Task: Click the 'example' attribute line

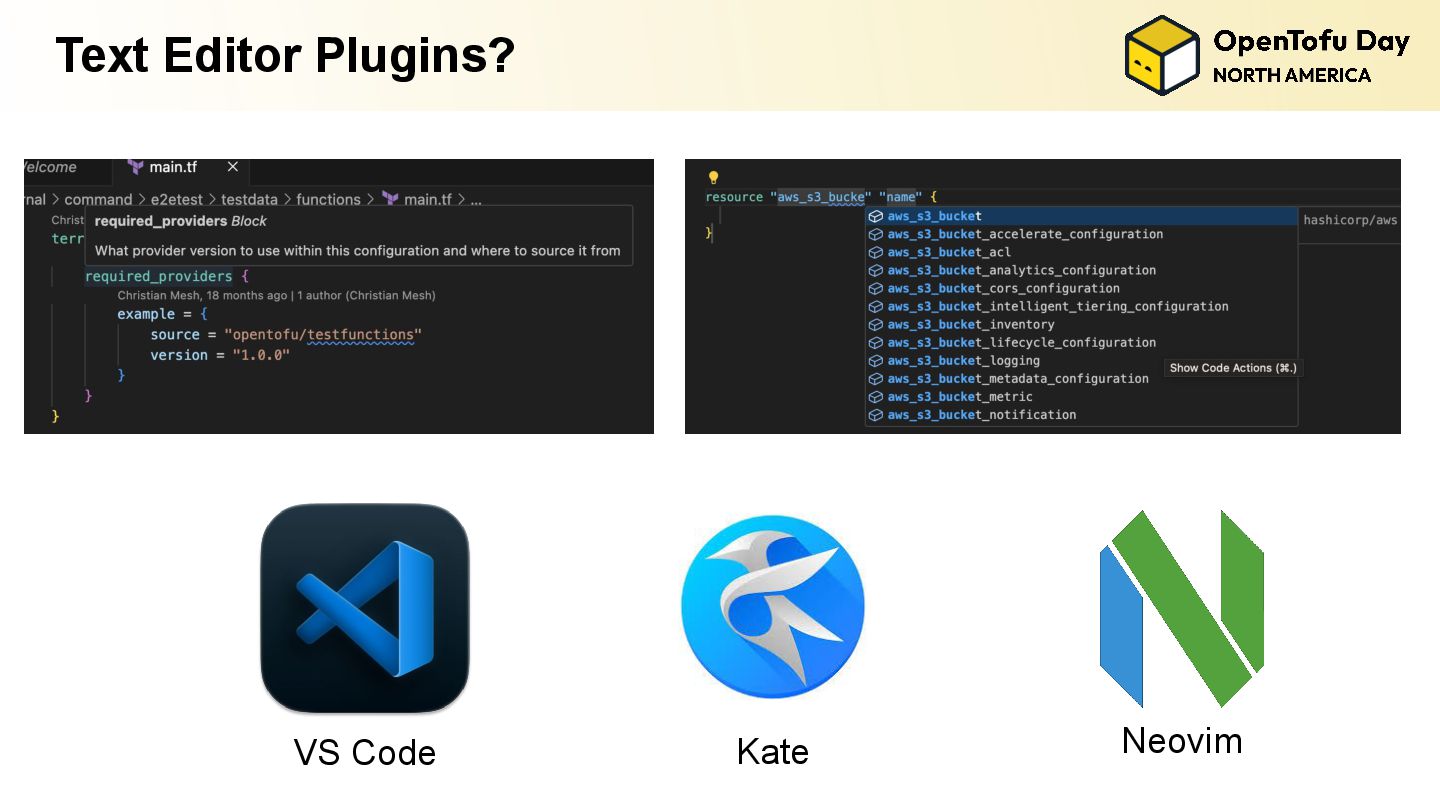Action: point(162,314)
